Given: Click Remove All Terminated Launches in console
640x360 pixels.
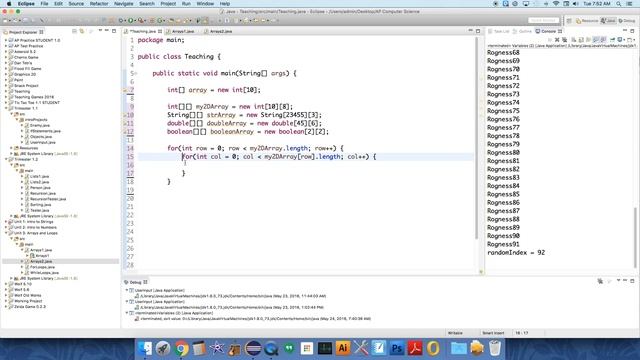Looking at the screenshot, I should pos(564,40).
